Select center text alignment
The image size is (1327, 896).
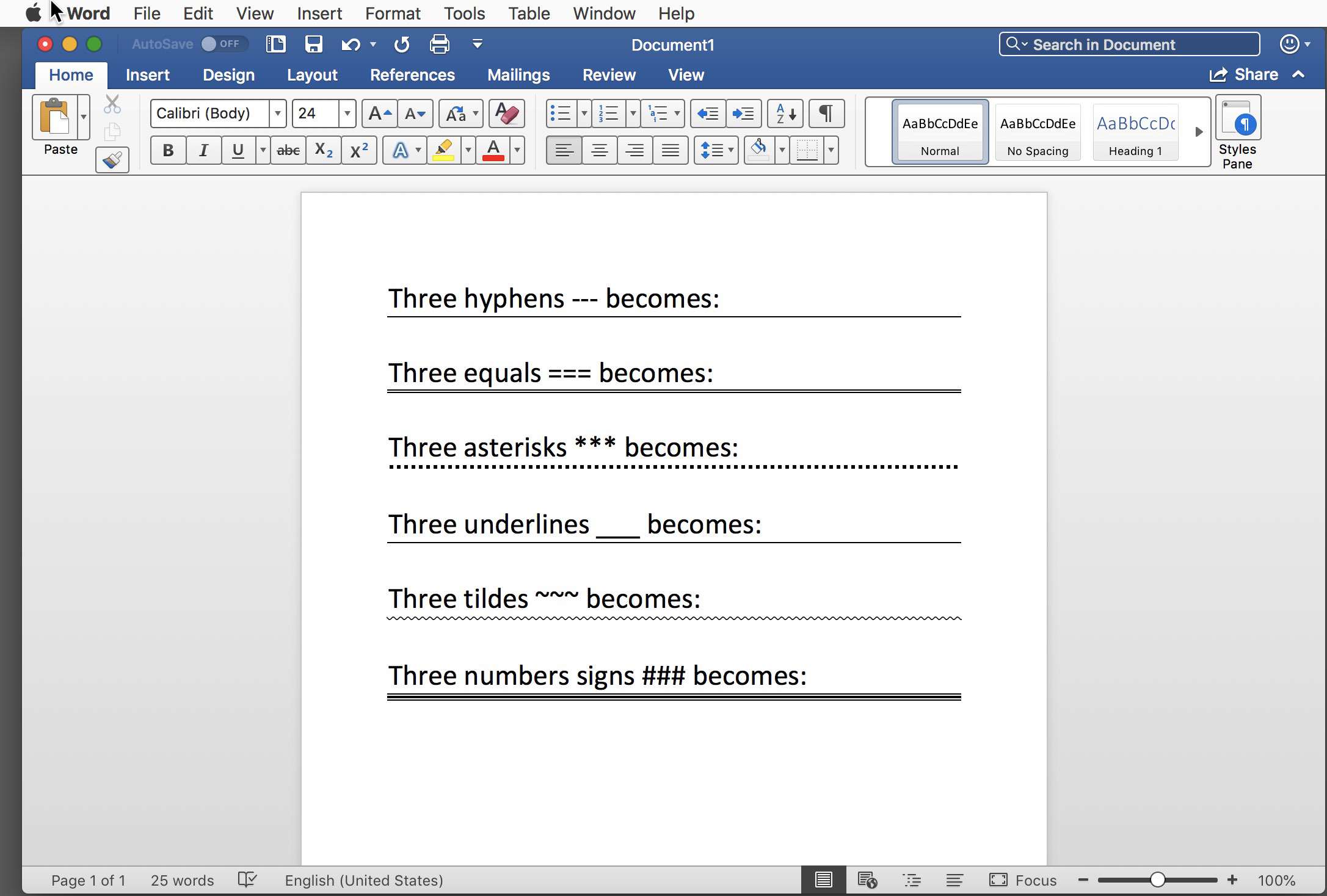(599, 150)
